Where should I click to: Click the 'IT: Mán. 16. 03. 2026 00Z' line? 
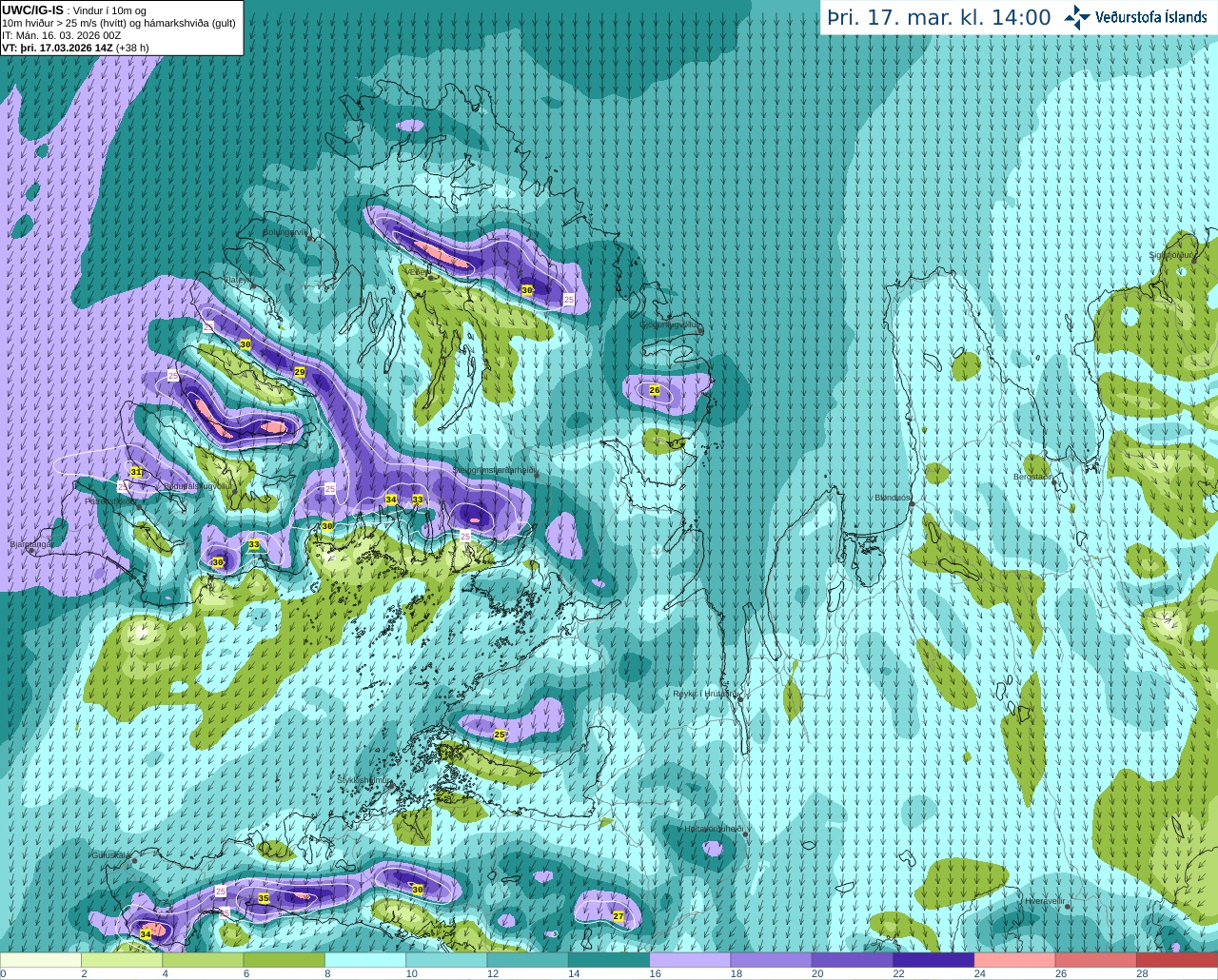pyautogui.click(x=62, y=35)
